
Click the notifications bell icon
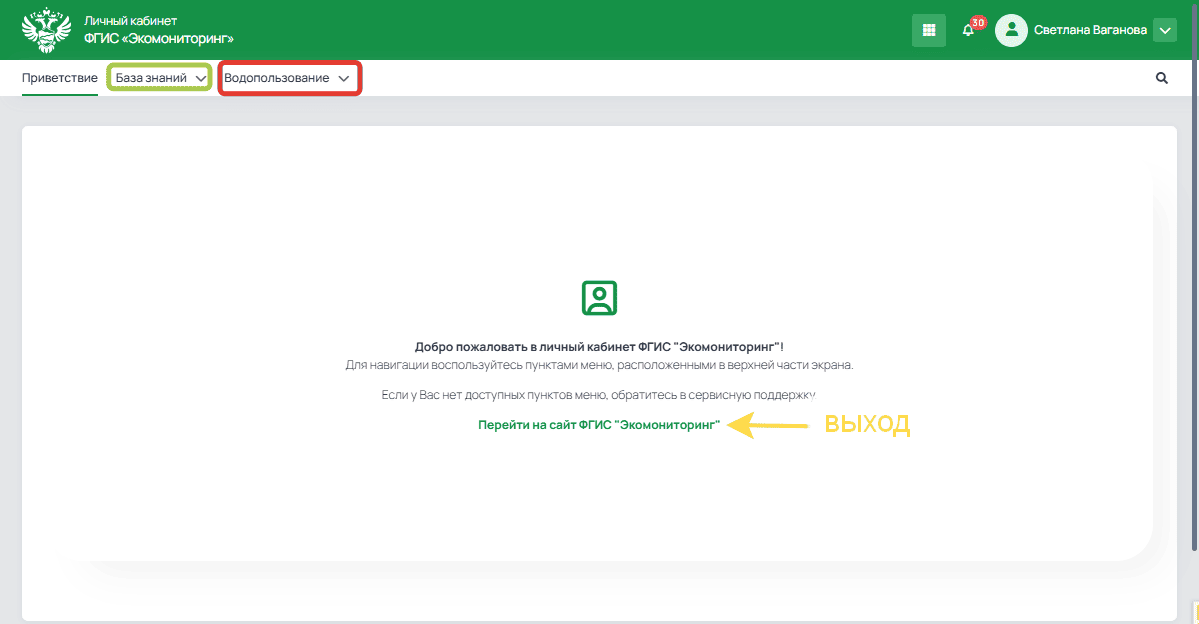967,31
